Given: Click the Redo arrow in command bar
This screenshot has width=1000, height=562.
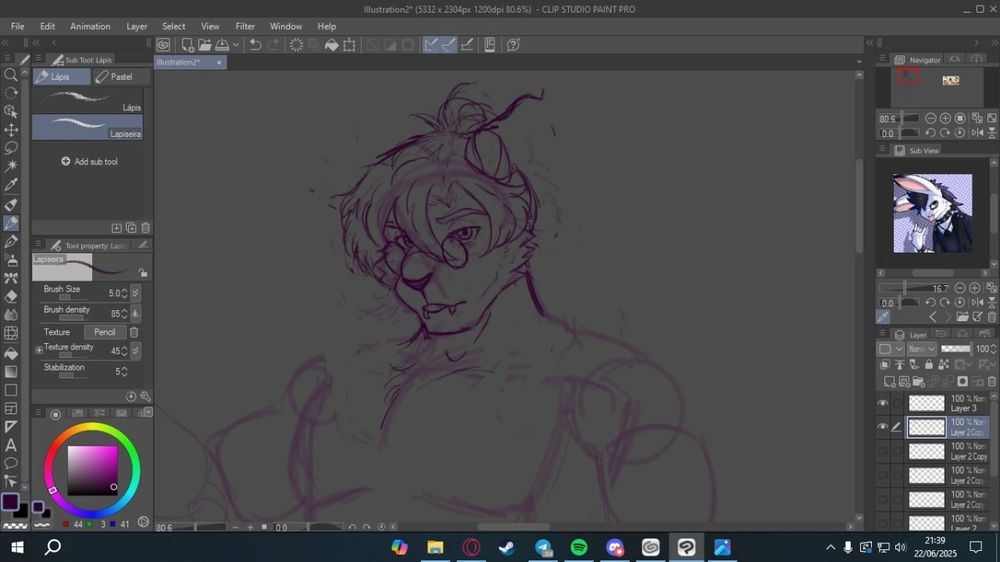Looking at the screenshot, I should coord(273,45).
